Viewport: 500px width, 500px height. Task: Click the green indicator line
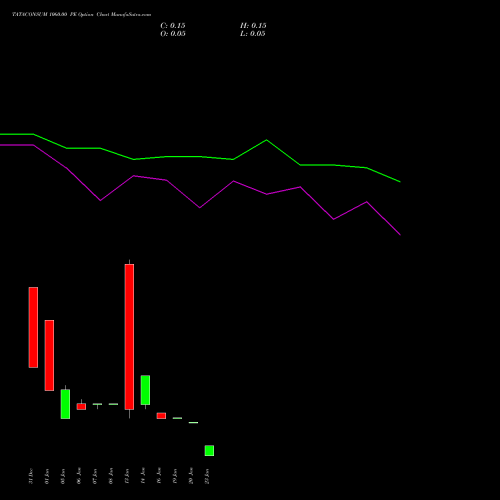[x=200, y=157]
